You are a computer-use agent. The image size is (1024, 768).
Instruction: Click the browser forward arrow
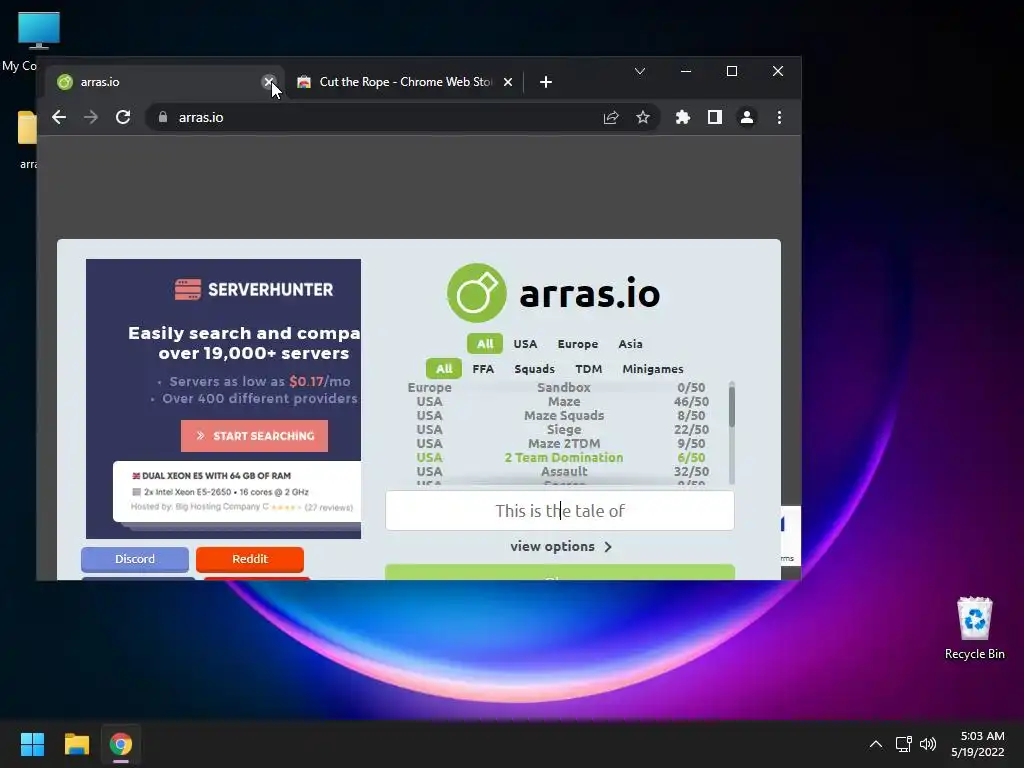pos(91,118)
